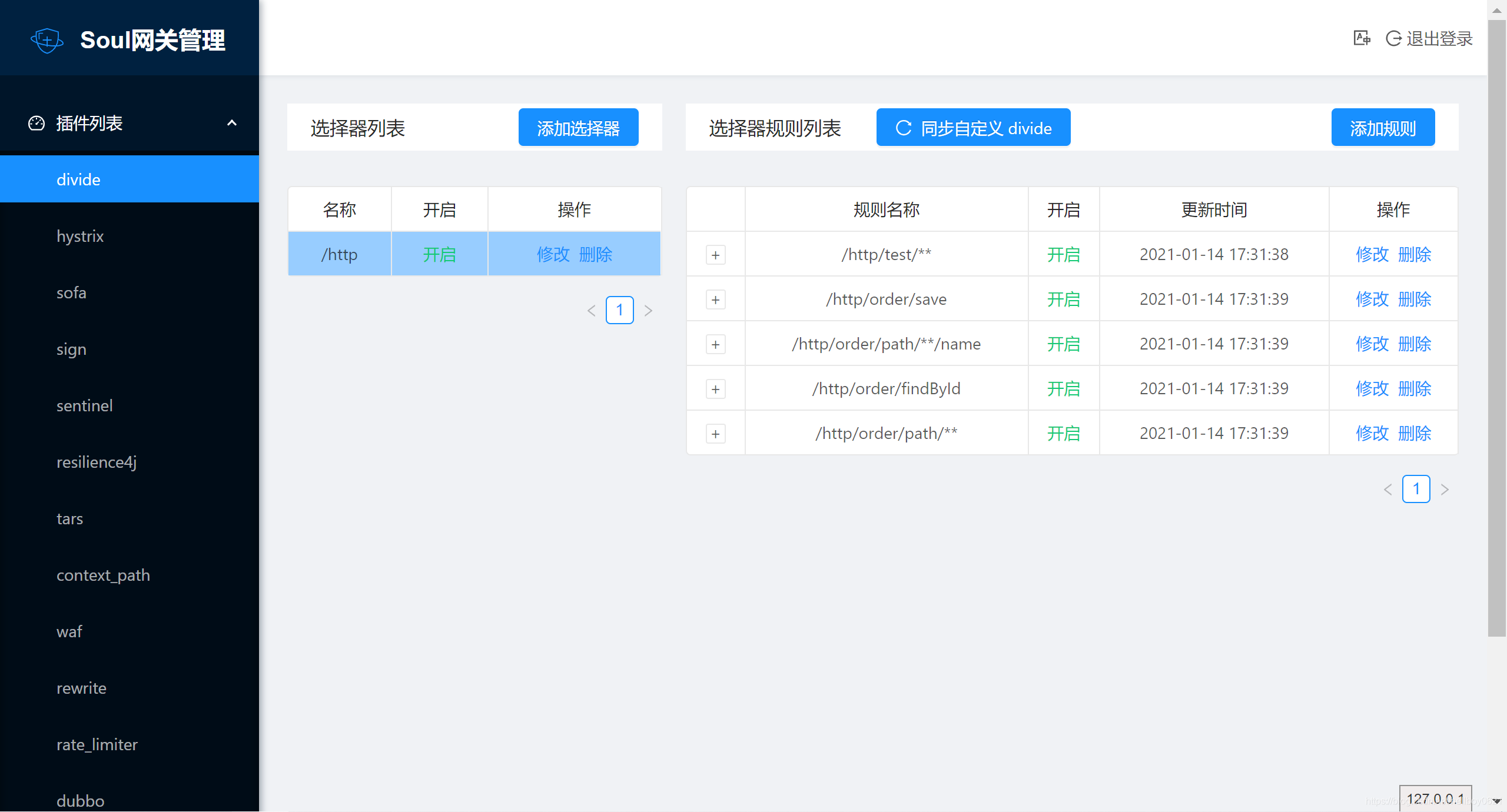1507x812 pixels.
Task: Expand the /http/order/save rule row
Action: [715, 299]
